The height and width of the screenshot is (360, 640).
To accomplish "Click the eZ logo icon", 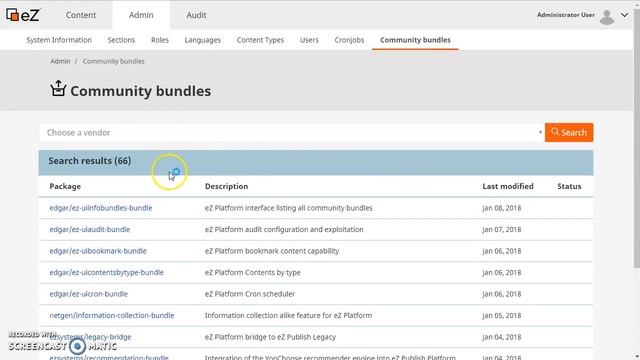I will (x=23, y=15).
